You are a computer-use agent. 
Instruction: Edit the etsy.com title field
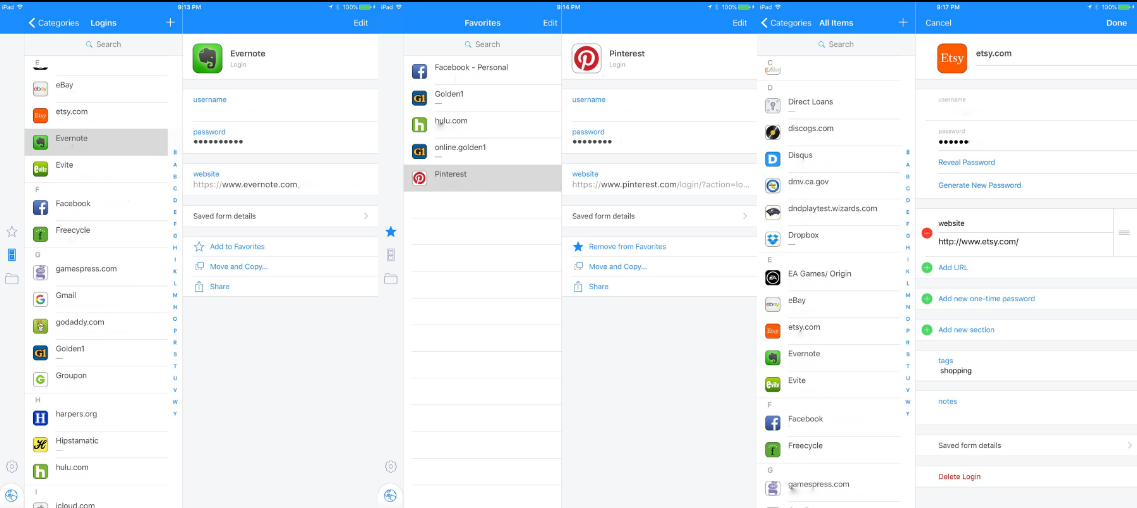(1055, 54)
